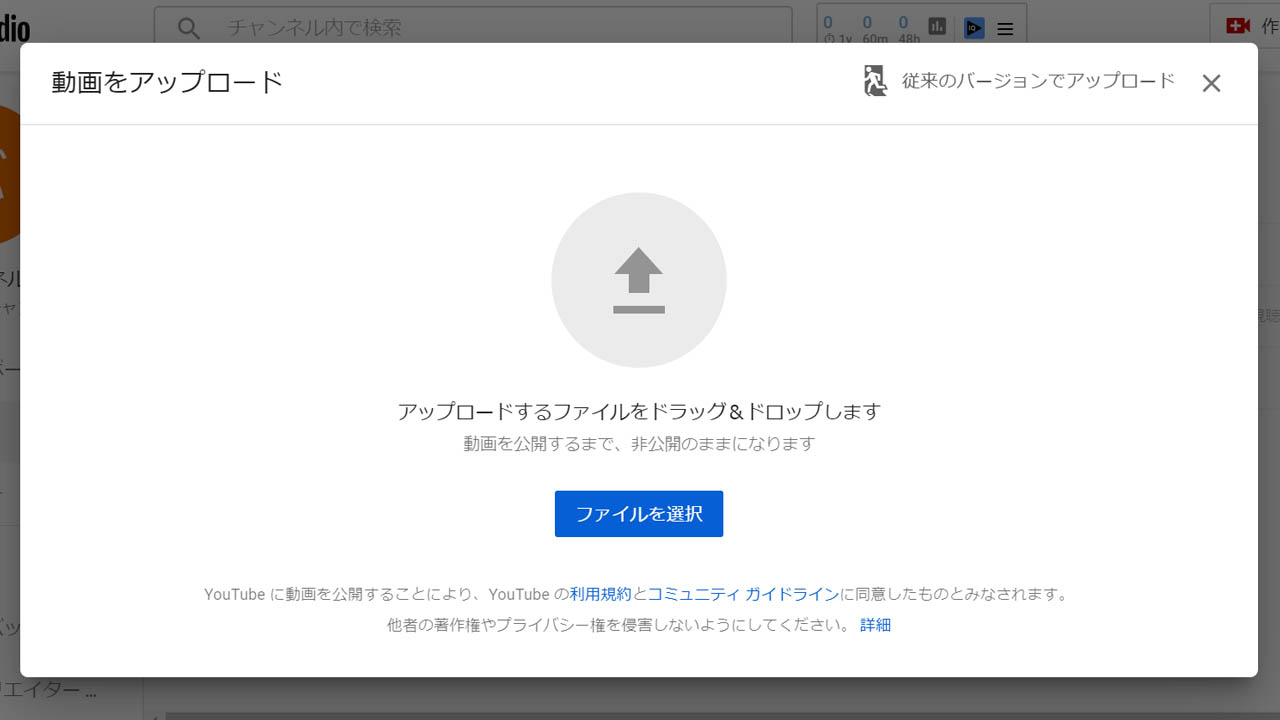
Task: Click the exit-door icon beside 従来のバージョン
Action: click(875, 81)
